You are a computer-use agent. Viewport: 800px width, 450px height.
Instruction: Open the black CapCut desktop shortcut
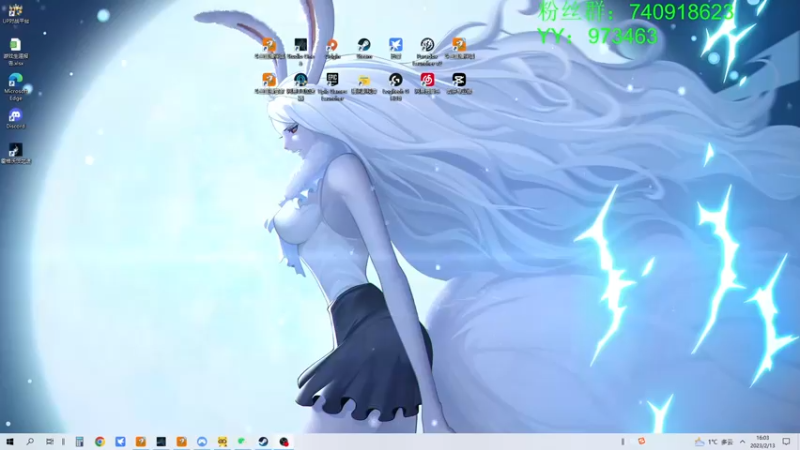[459, 83]
